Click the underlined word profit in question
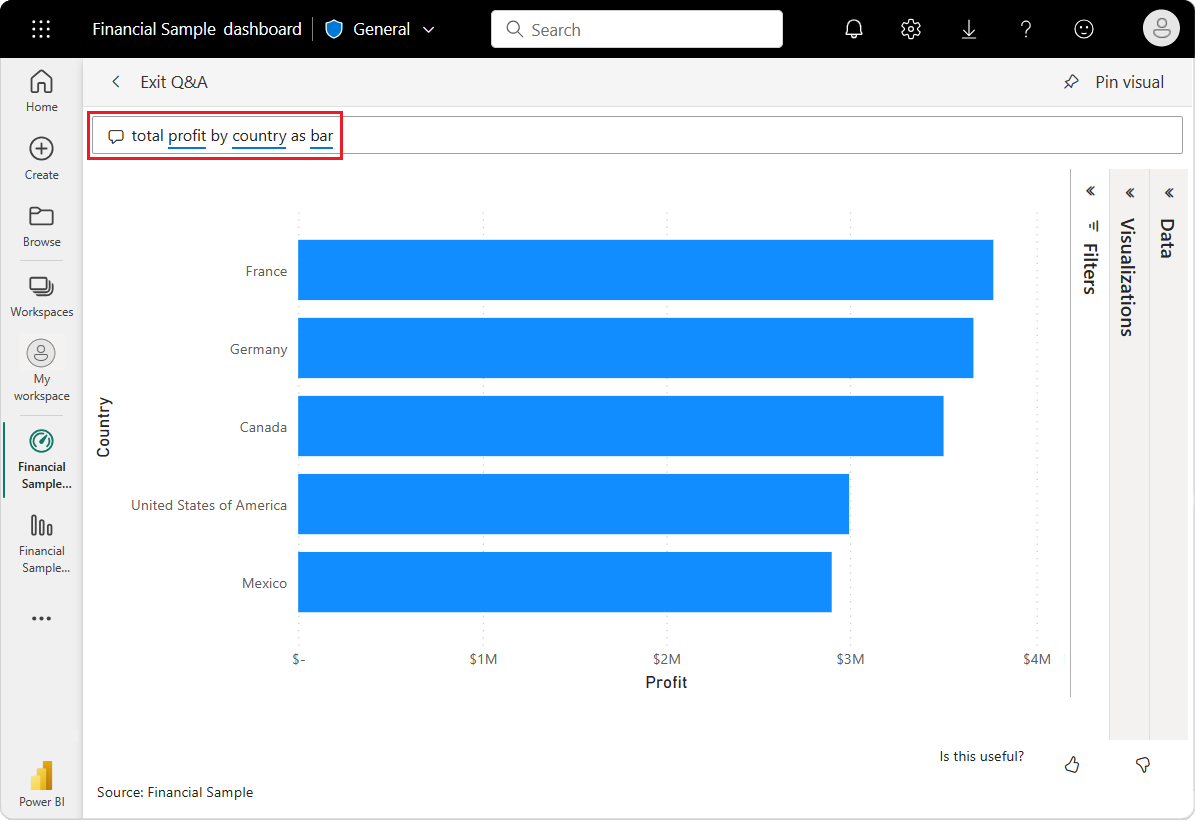Viewport: 1196px width, 821px height. click(187, 136)
